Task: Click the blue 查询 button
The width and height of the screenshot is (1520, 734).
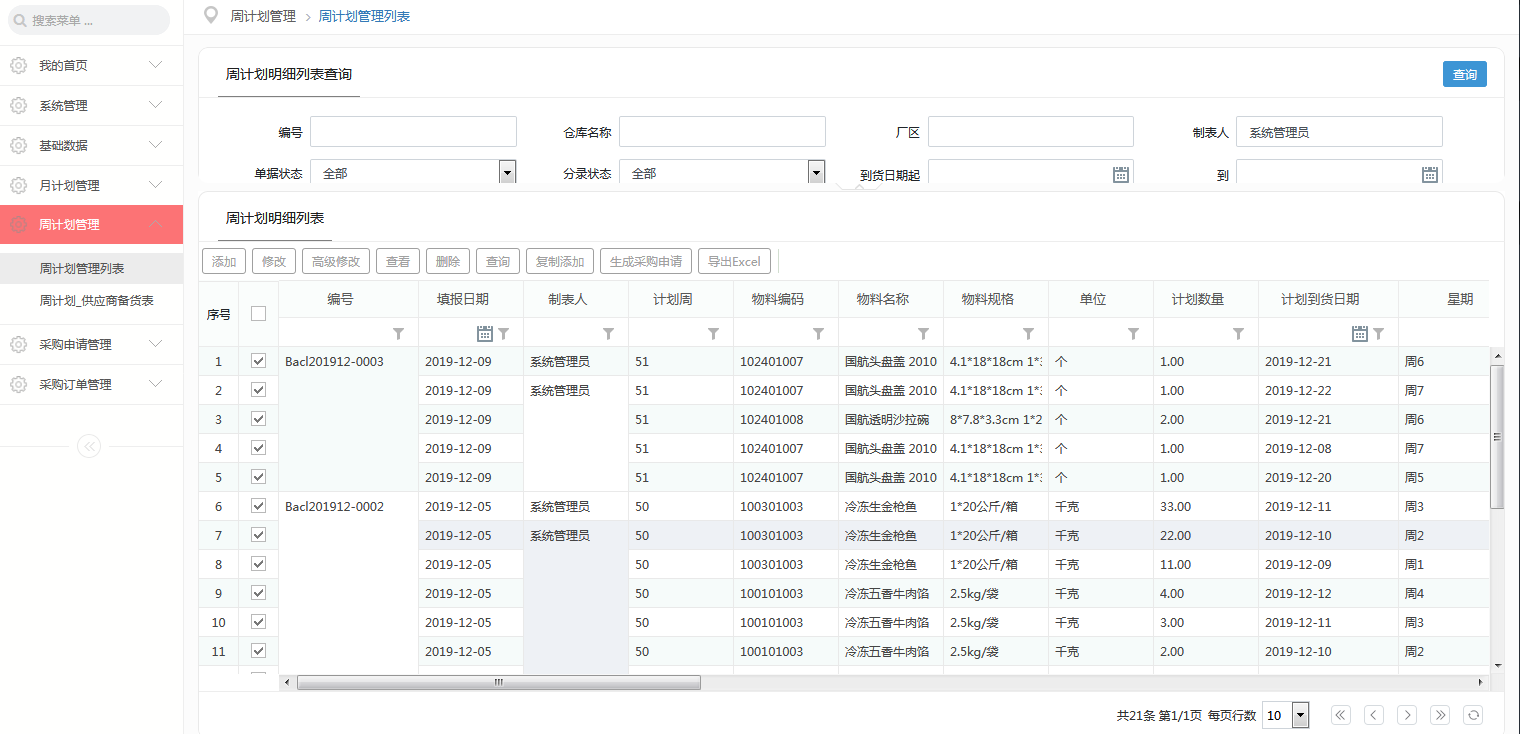Action: (1464, 75)
